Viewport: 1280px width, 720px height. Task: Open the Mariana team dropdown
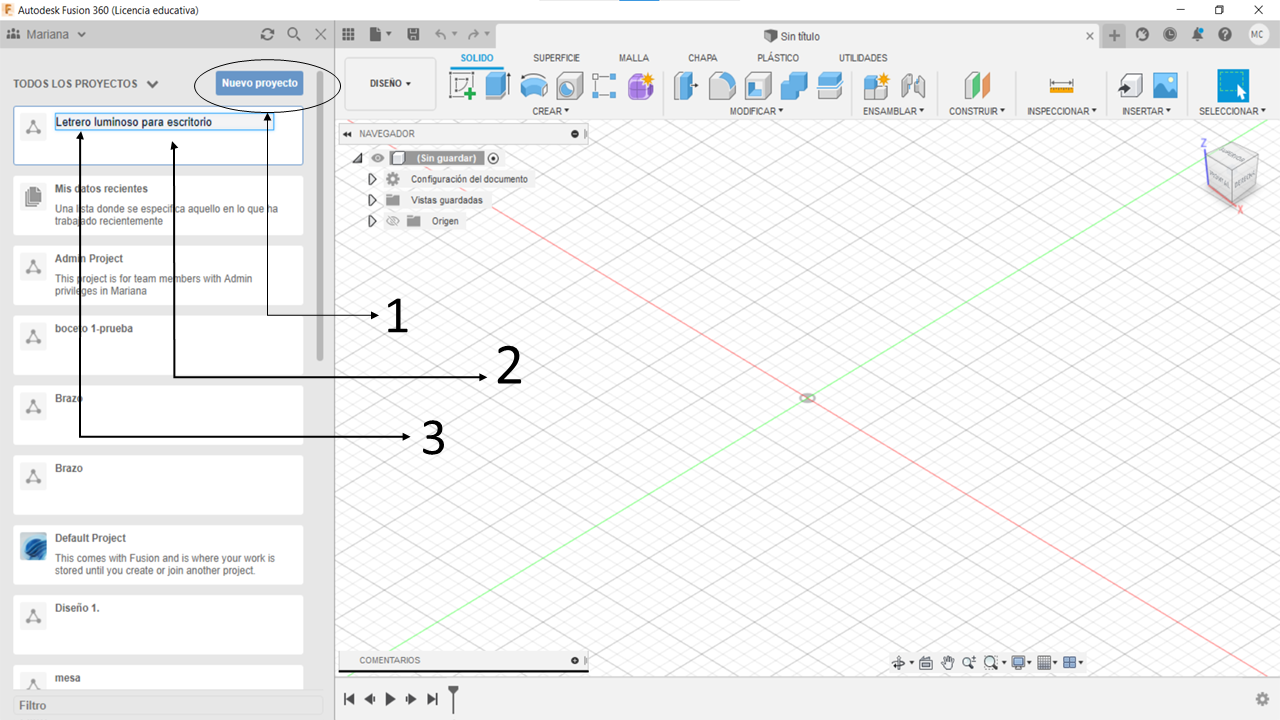coord(47,34)
